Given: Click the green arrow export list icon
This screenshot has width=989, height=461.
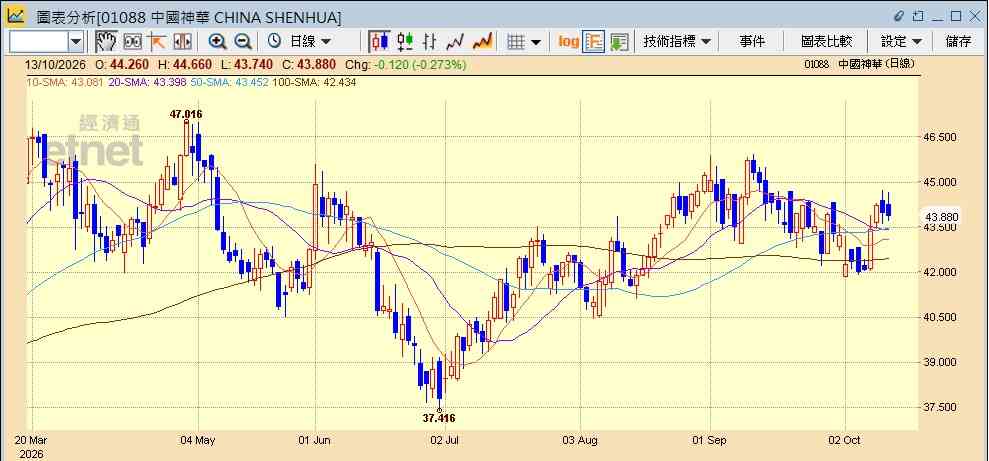Looking at the screenshot, I should click(619, 42).
